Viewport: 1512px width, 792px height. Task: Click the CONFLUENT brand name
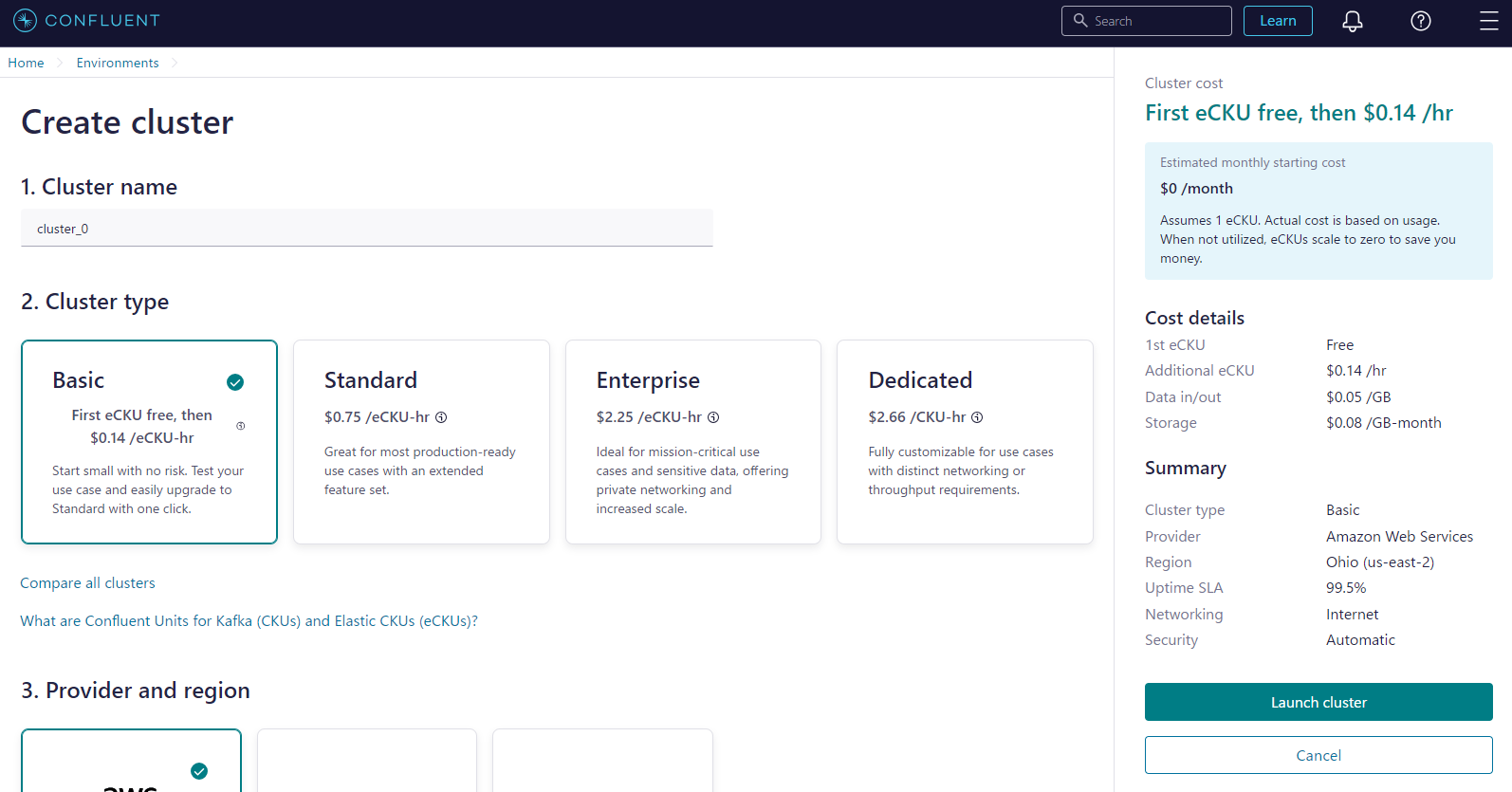click(x=102, y=20)
